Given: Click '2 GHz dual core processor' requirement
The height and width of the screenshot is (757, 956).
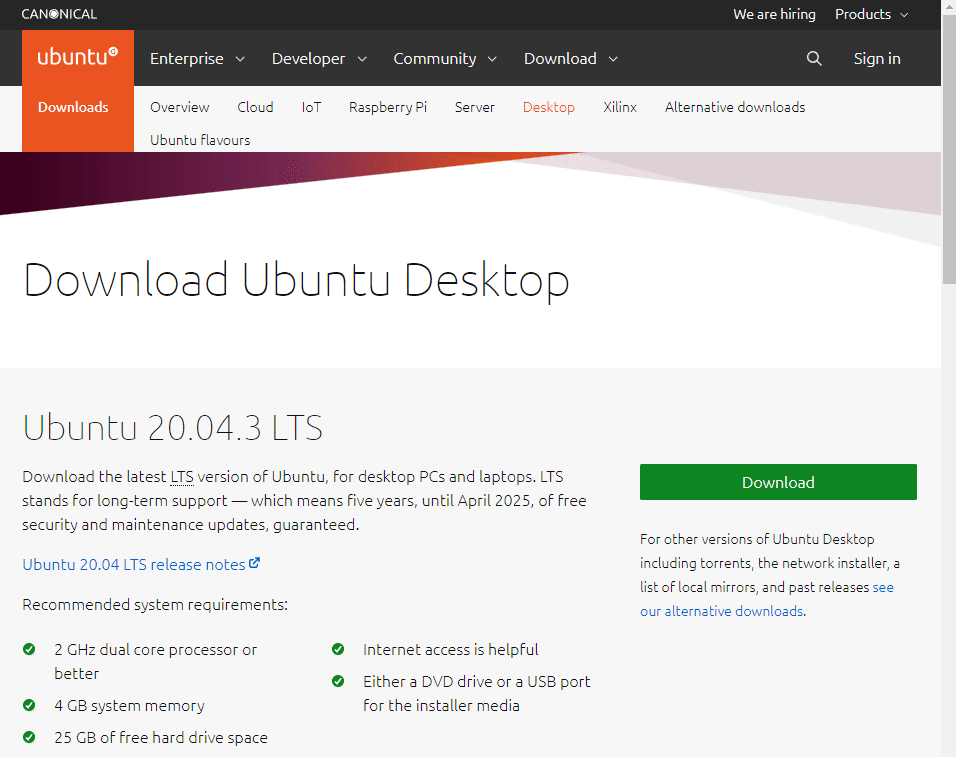Looking at the screenshot, I should tap(155, 662).
